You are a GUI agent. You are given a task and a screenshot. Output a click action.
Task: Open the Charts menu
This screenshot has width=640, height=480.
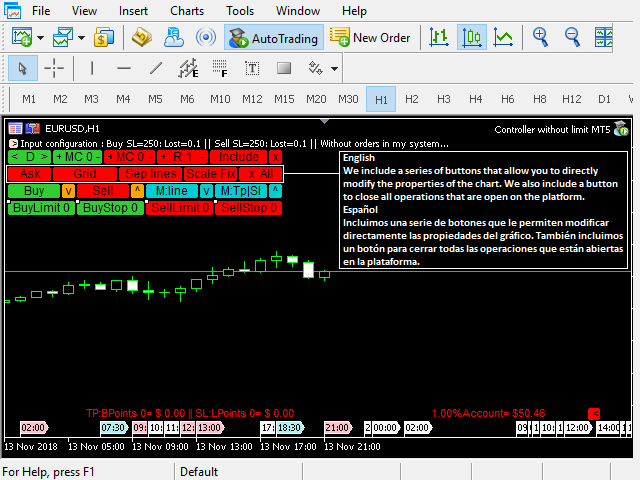pyautogui.click(x=187, y=11)
